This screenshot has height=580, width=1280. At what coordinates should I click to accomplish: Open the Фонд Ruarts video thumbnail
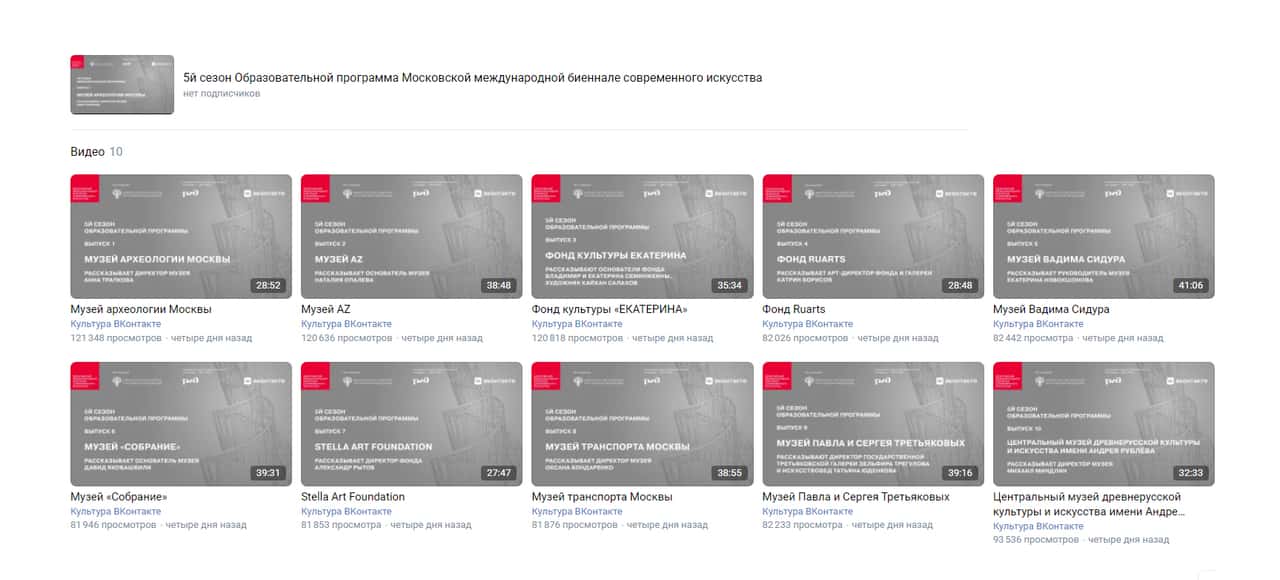point(873,236)
